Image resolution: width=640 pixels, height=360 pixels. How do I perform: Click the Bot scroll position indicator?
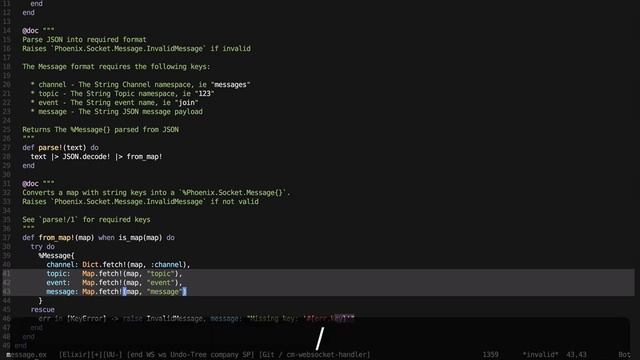click(624, 355)
